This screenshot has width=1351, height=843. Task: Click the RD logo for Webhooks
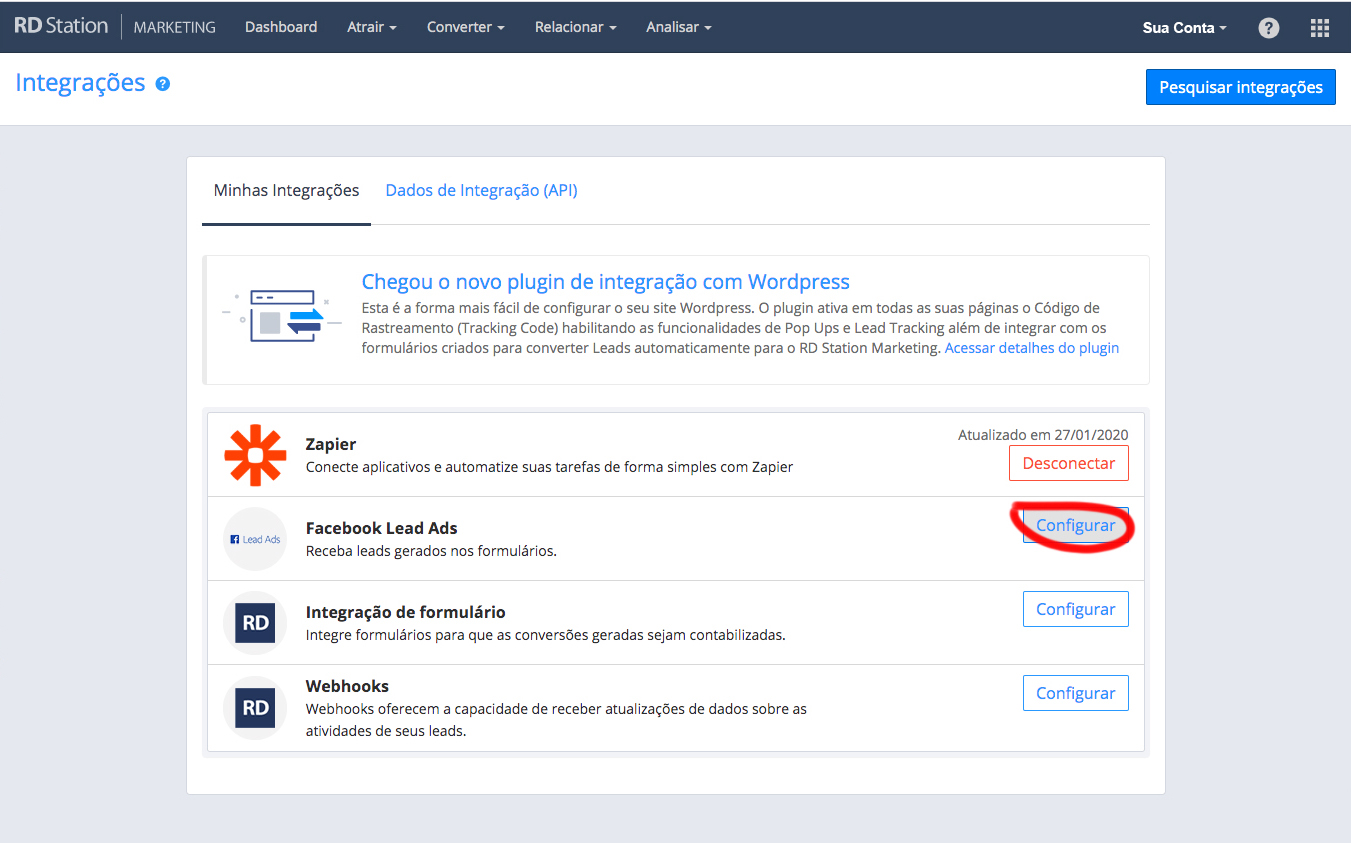coord(255,708)
